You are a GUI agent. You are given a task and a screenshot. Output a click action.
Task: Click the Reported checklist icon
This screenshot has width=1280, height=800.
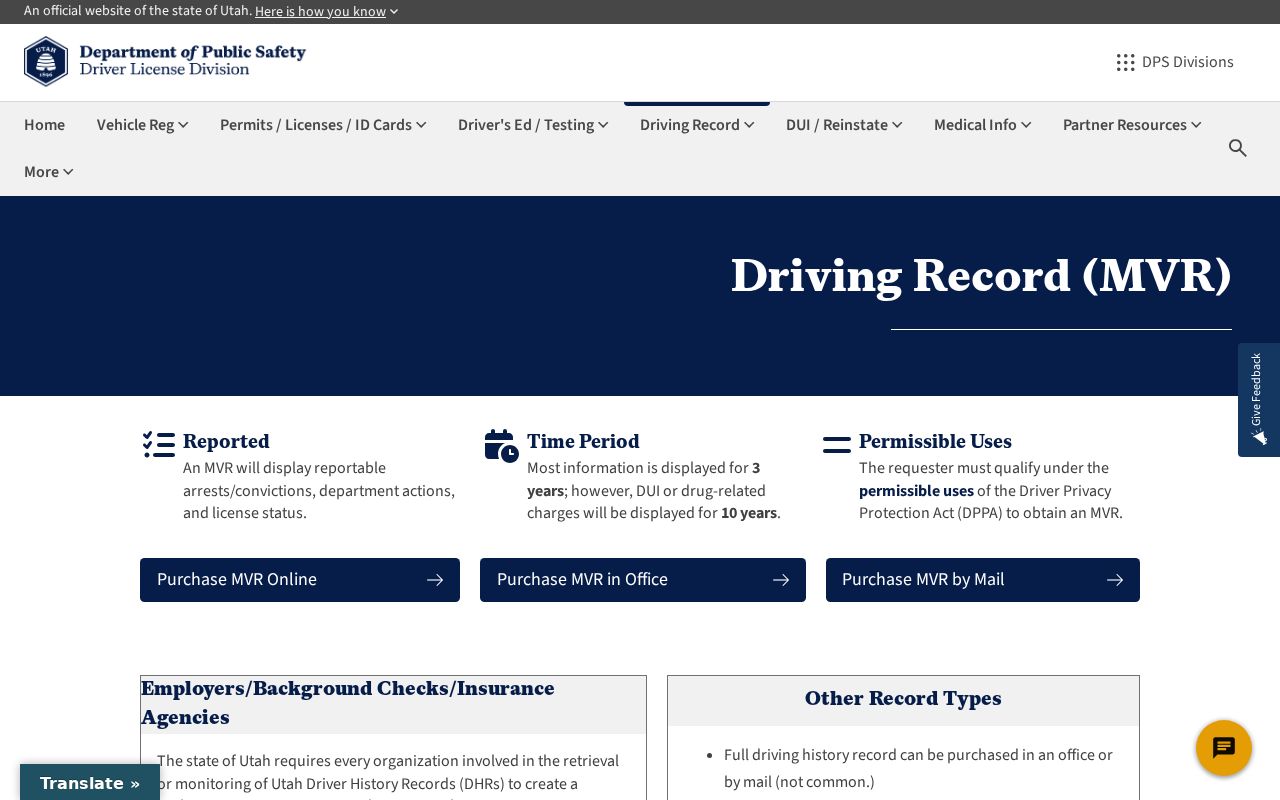pos(159,445)
